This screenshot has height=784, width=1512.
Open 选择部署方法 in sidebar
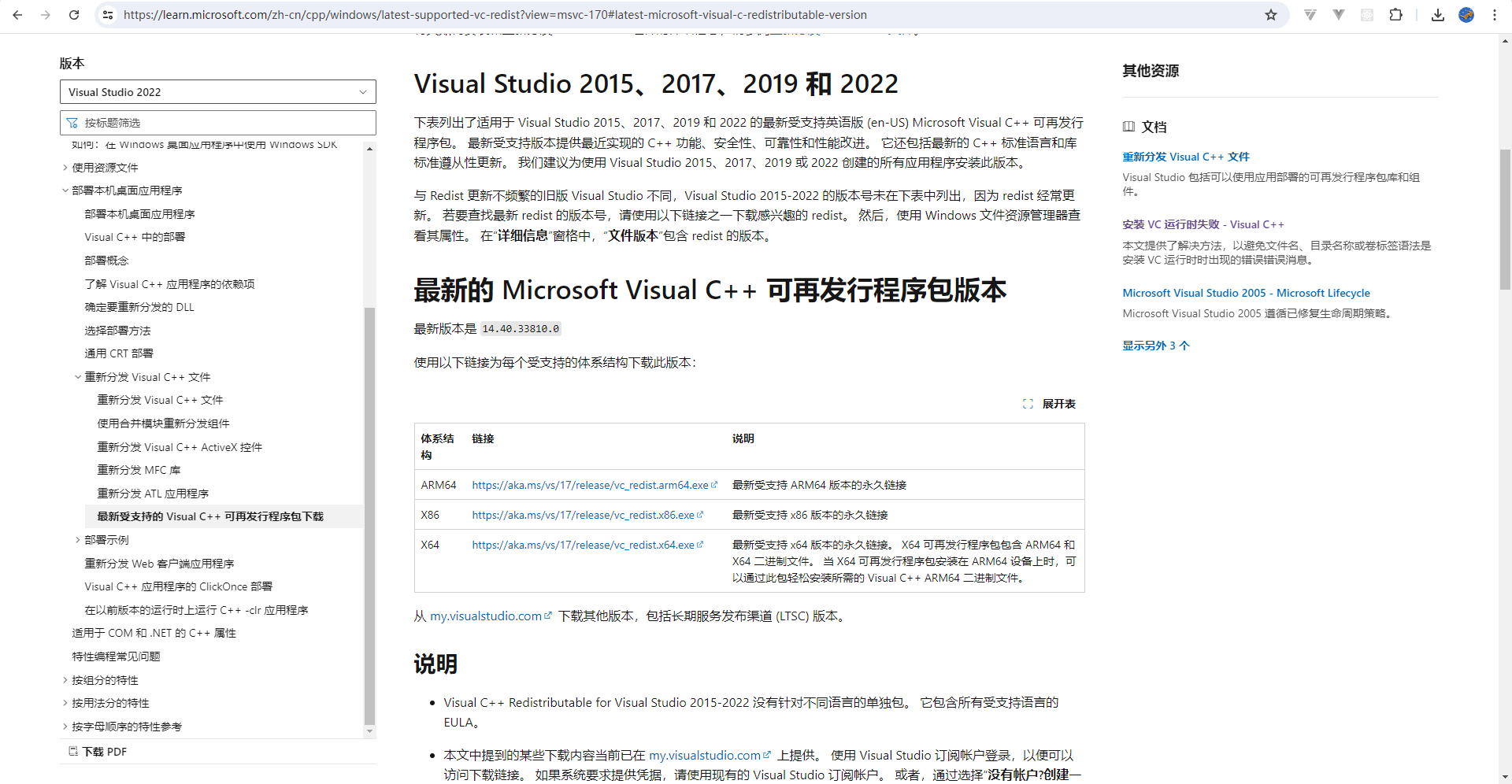117,331
